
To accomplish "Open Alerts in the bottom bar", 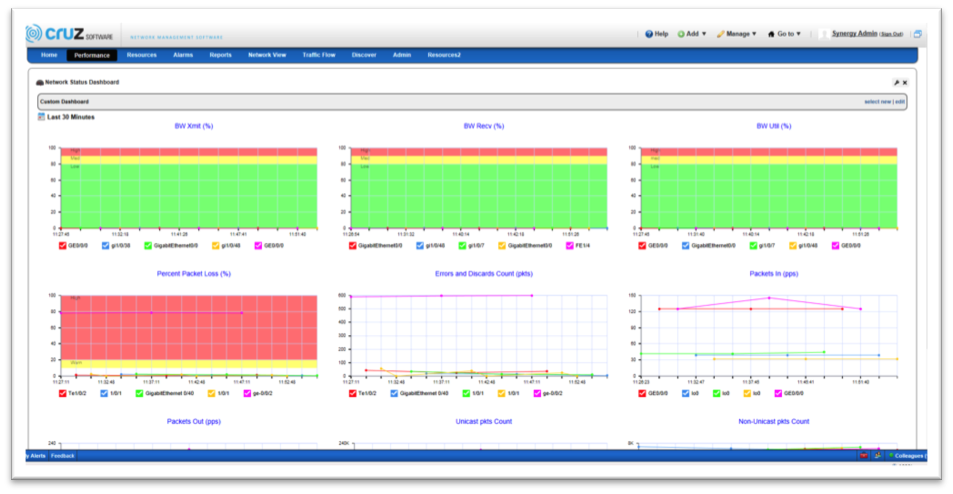I will point(36,456).
